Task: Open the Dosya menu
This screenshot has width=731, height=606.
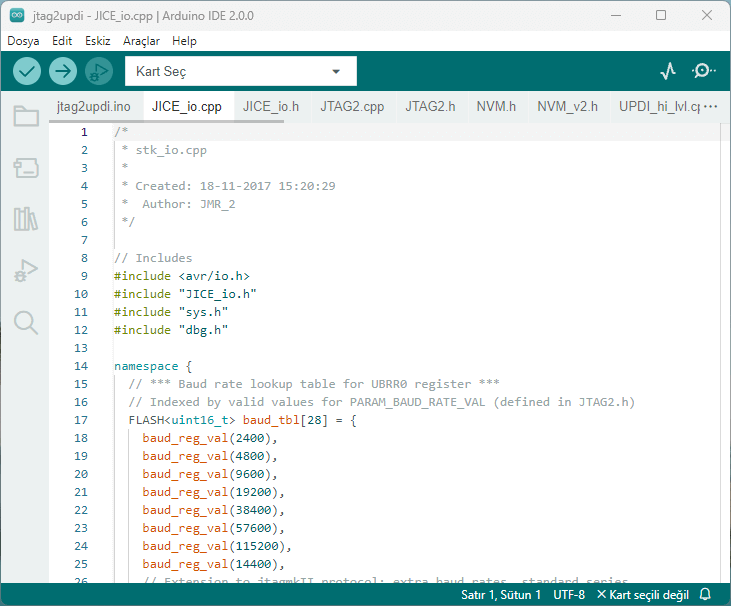Action: click(x=23, y=41)
